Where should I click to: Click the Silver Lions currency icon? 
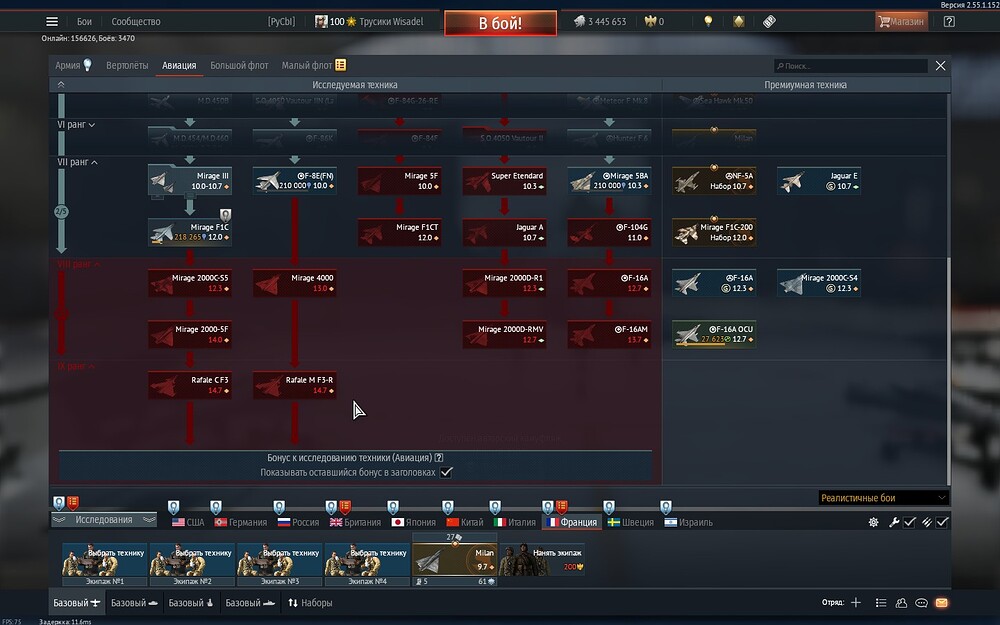[579, 22]
